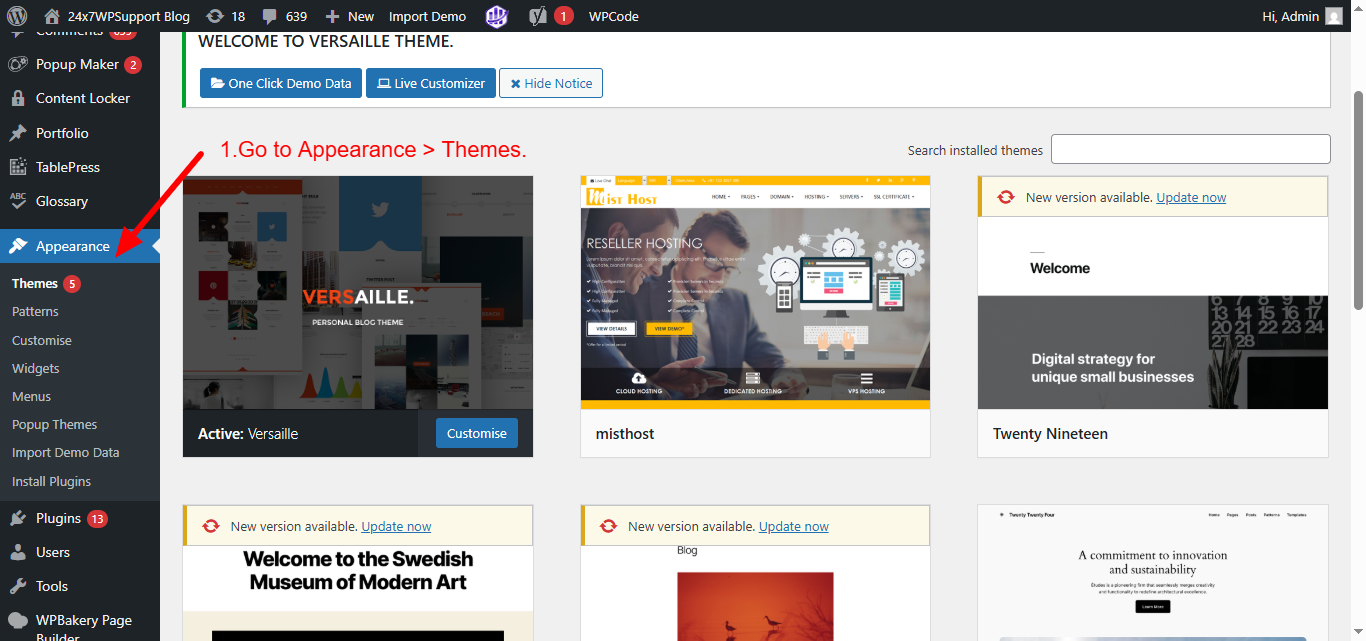Click the Themes count badge 5
The width and height of the screenshot is (1366, 641).
coord(72,284)
